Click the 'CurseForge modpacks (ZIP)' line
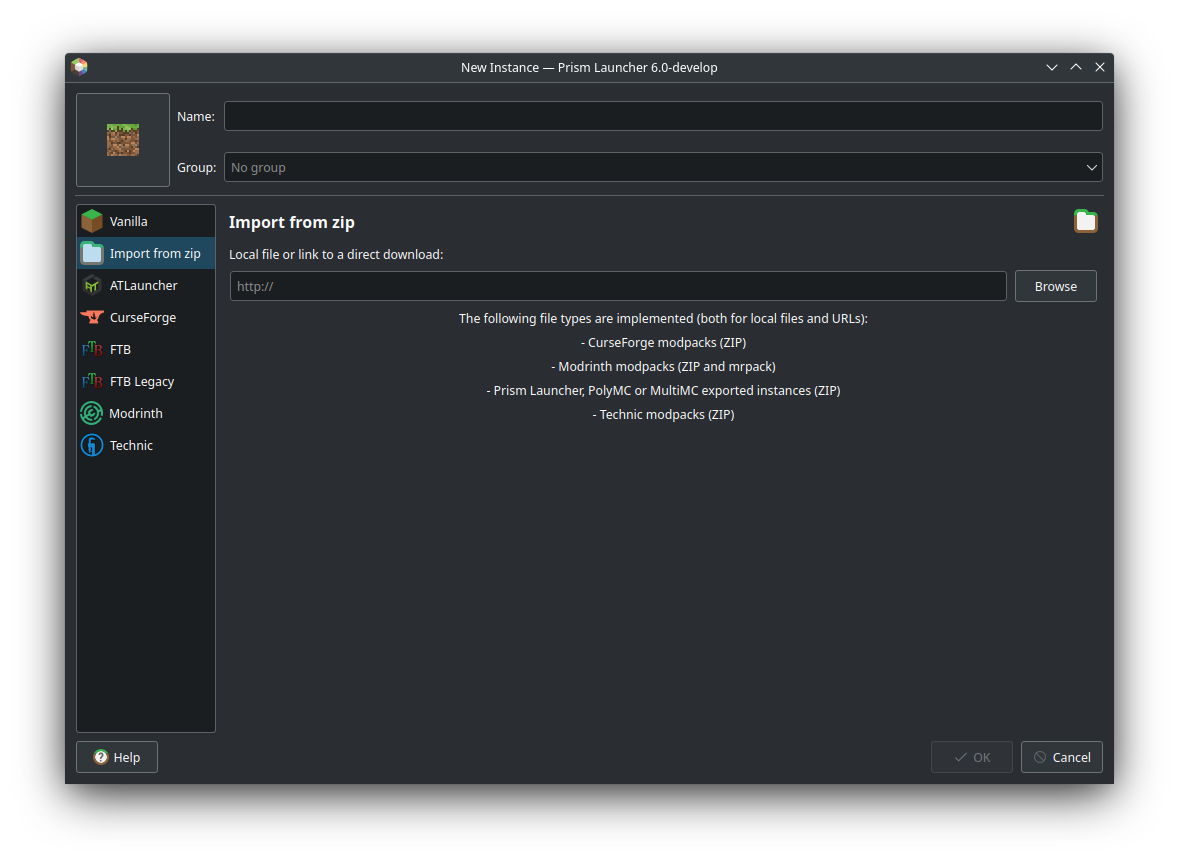Viewport: 1179px width, 861px height. [x=663, y=342]
